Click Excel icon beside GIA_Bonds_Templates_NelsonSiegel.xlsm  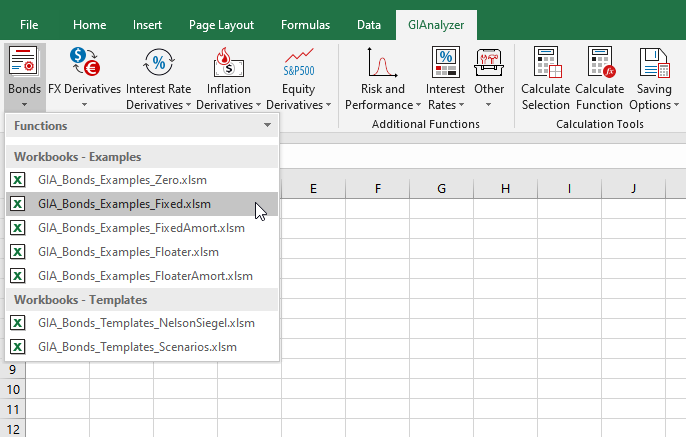click(18, 323)
